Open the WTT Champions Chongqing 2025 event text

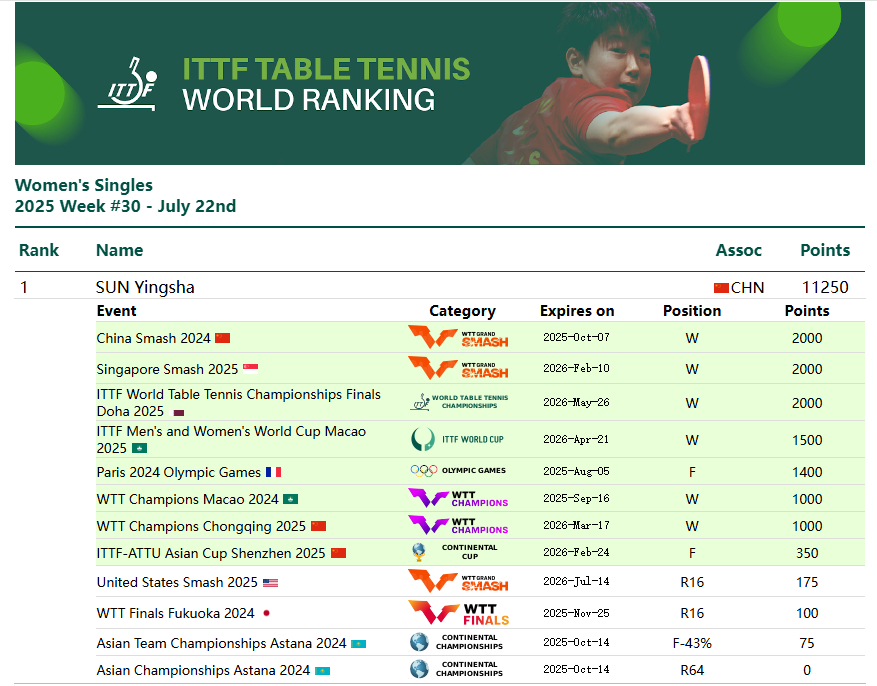(x=201, y=526)
